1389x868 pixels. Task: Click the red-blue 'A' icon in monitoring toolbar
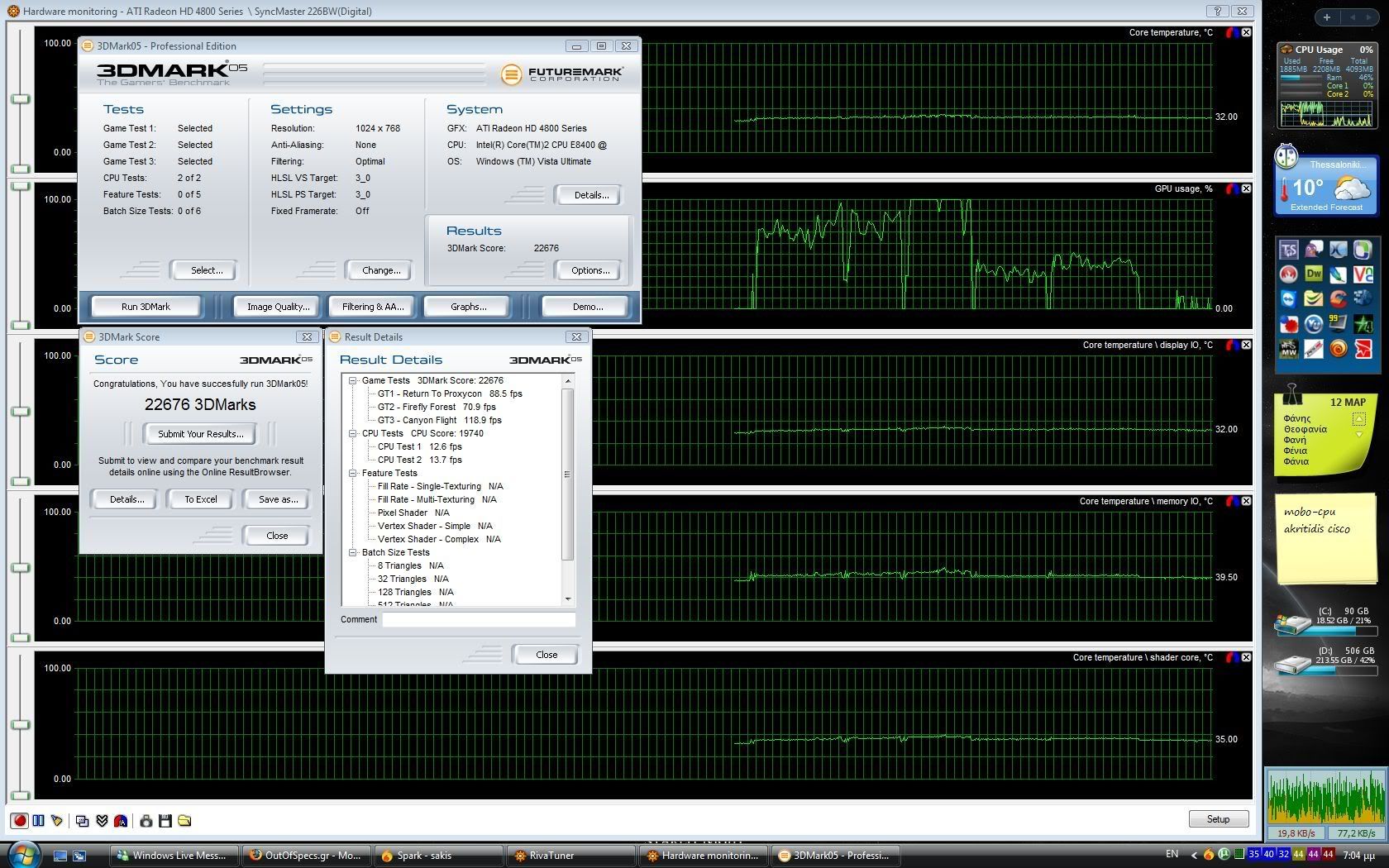coord(121,821)
